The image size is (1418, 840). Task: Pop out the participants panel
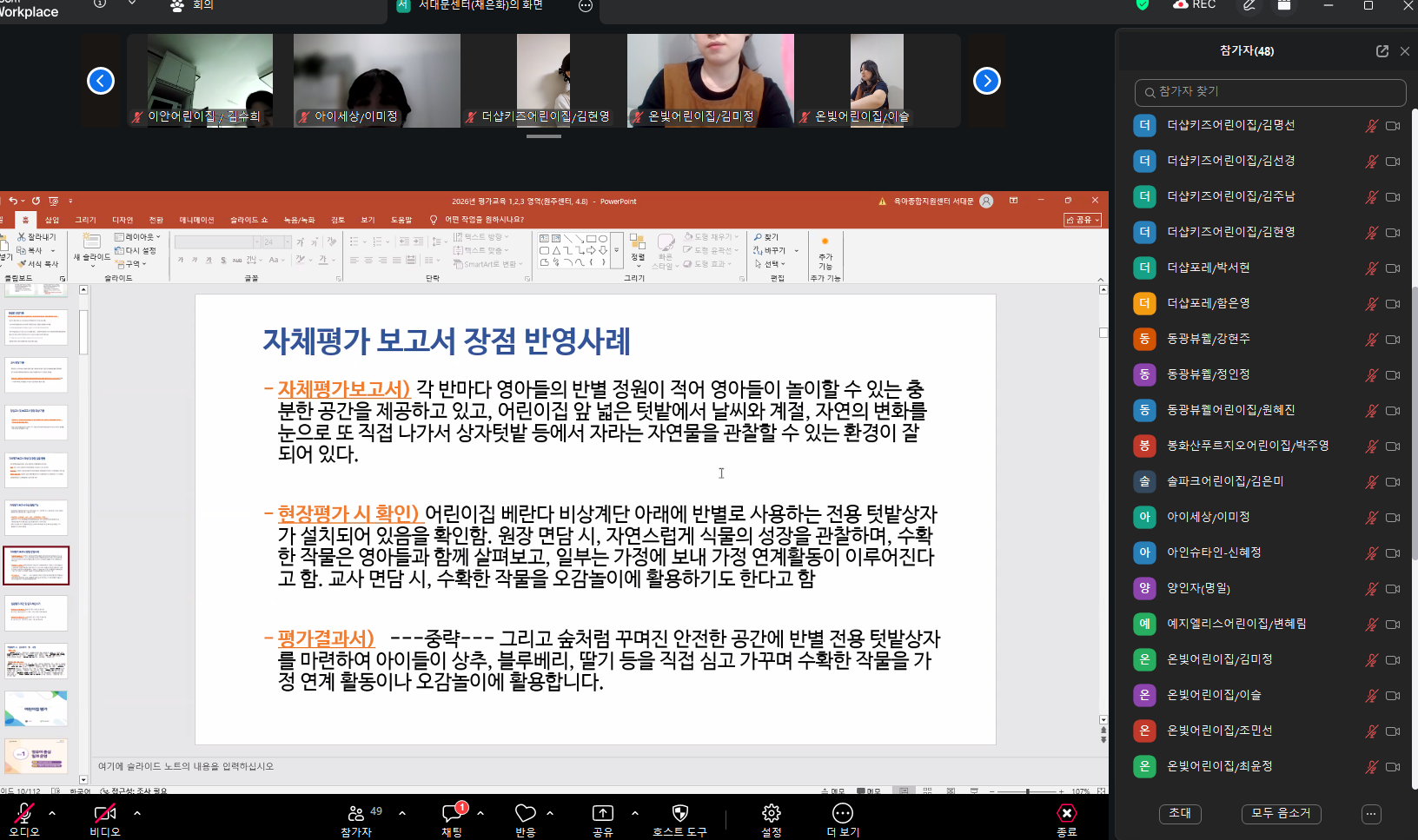[x=1382, y=51]
